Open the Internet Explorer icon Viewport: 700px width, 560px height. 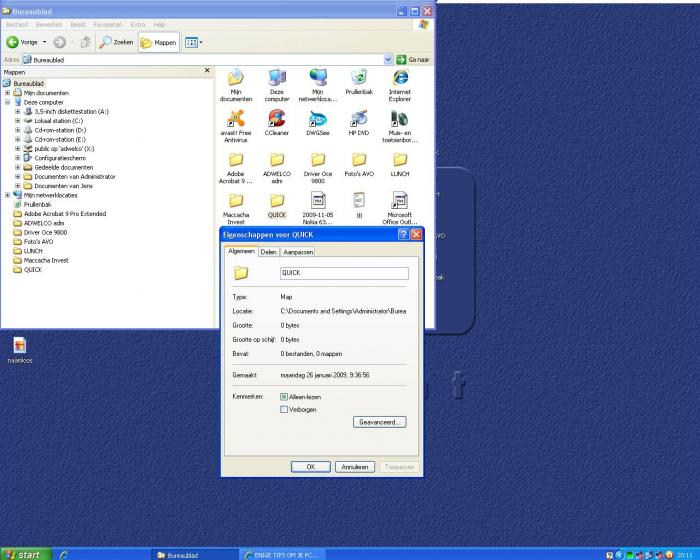[x=400, y=78]
